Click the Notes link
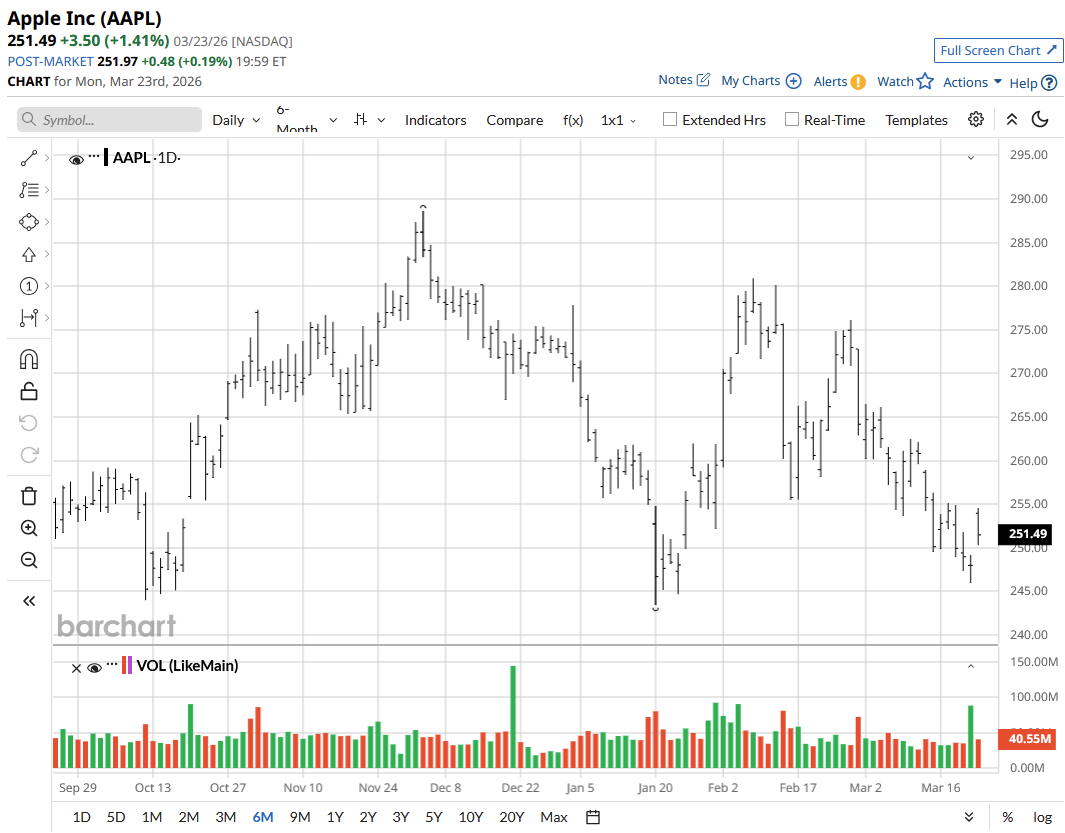Screen dimensions: 1065x833 click(675, 79)
